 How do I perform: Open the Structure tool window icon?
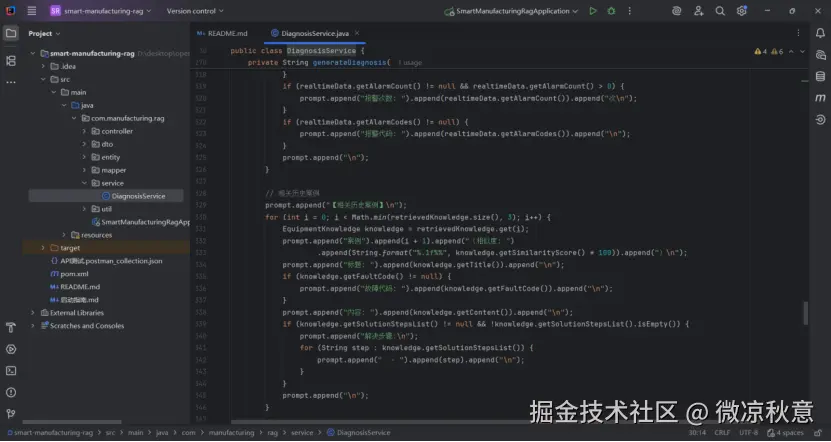coord(11,60)
